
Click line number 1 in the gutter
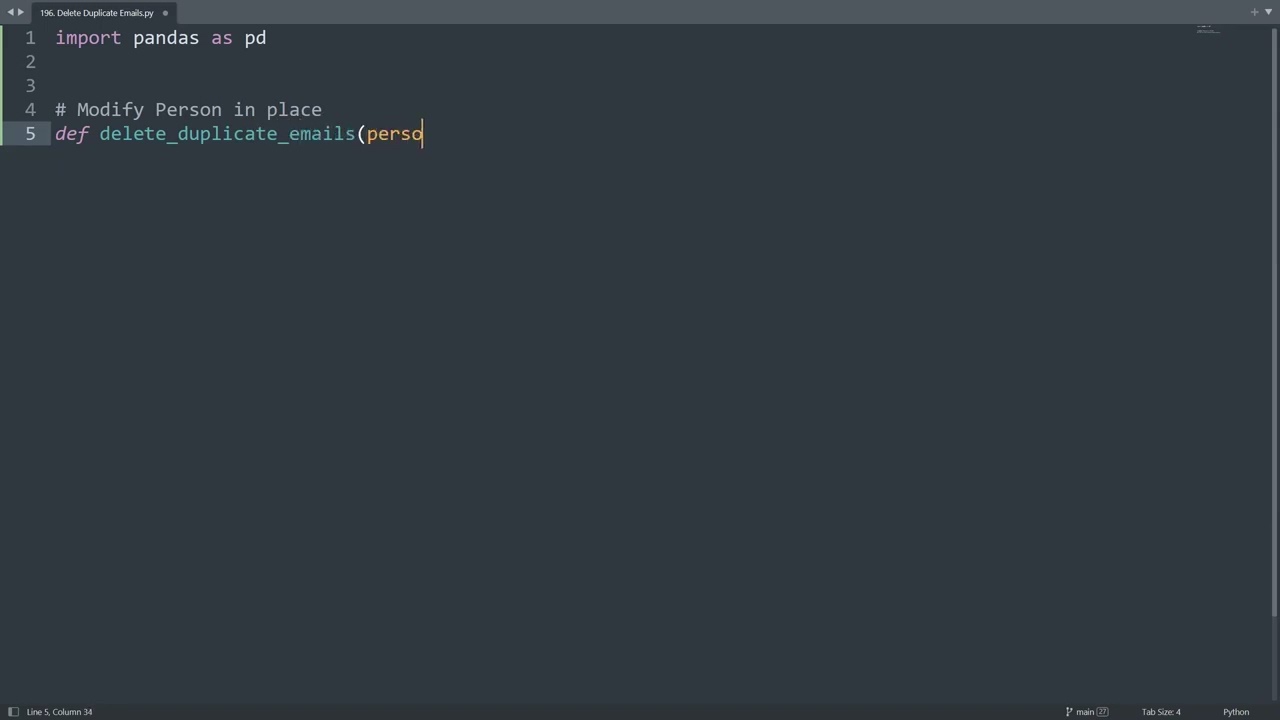coord(30,38)
